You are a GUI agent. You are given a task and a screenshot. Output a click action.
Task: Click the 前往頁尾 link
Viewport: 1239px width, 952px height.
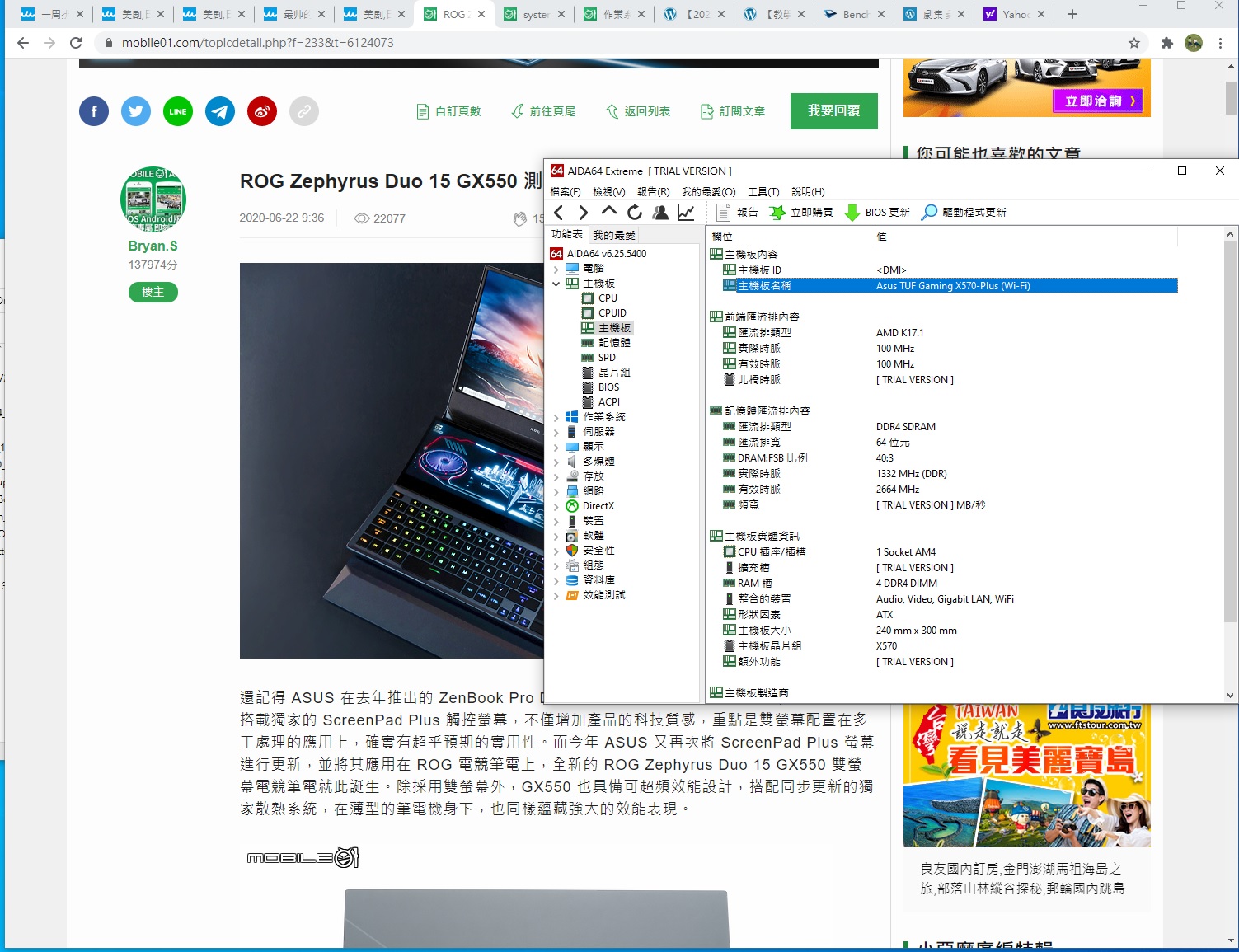pos(543,111)
